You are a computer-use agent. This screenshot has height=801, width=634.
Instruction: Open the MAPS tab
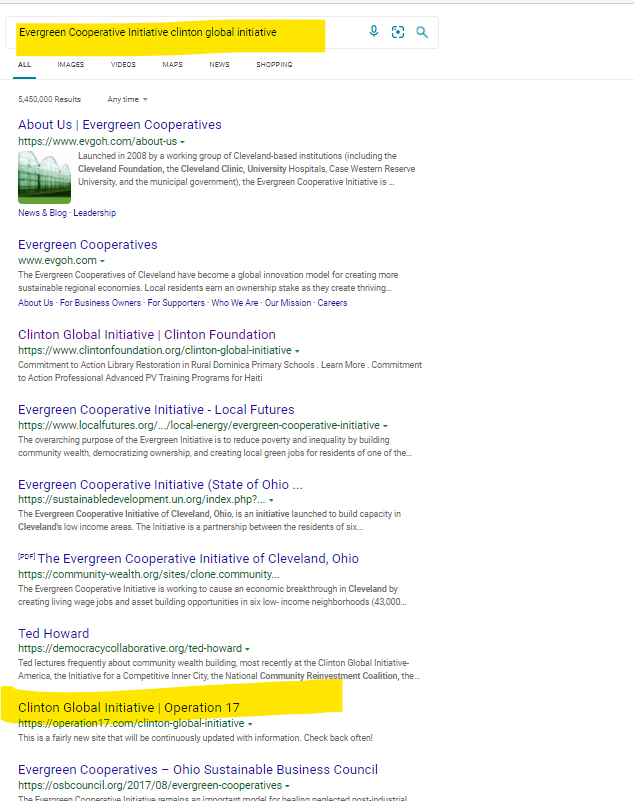point(173,64)
